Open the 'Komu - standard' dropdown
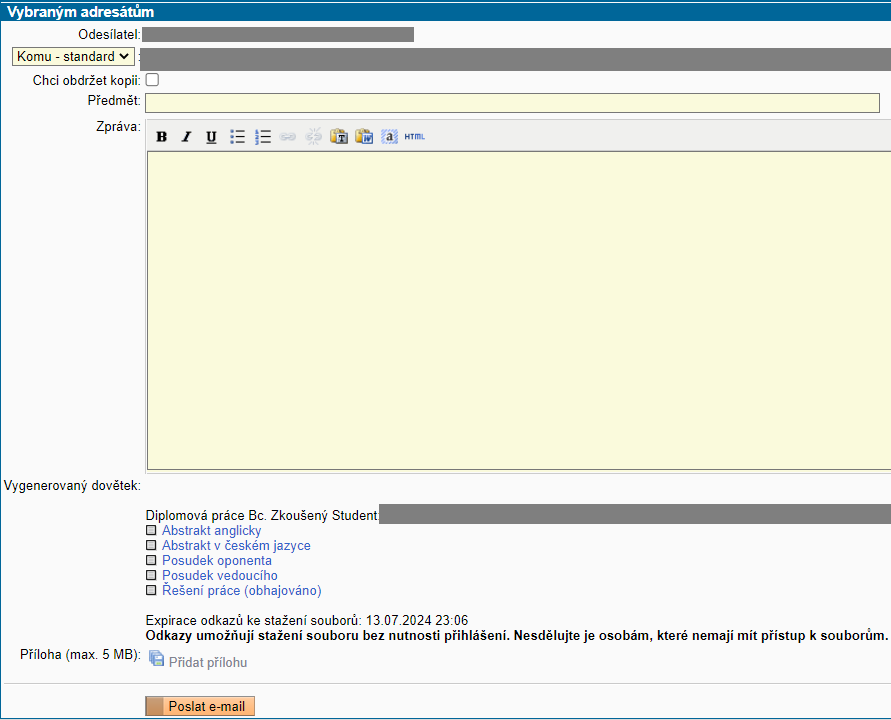891x720 pixels. coord(73,57)
